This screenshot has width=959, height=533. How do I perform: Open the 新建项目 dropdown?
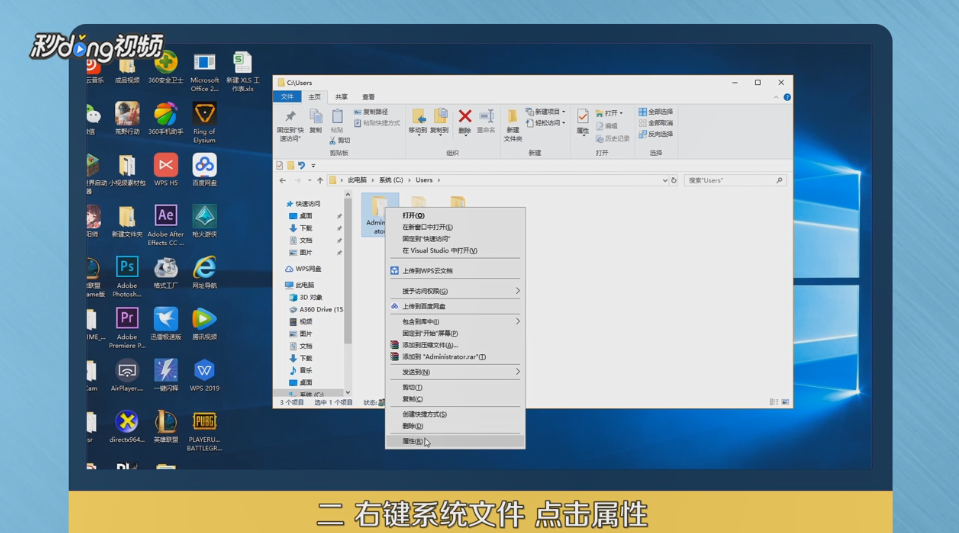click(546, 112)
